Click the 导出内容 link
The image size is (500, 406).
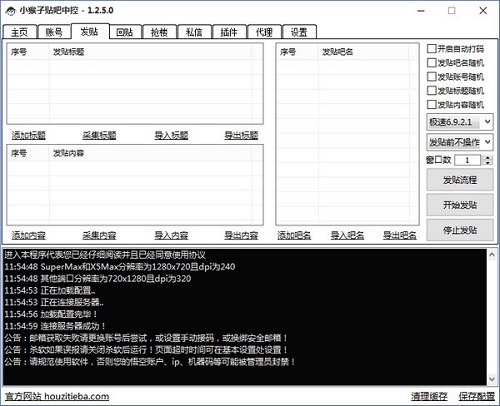(241, 236)
